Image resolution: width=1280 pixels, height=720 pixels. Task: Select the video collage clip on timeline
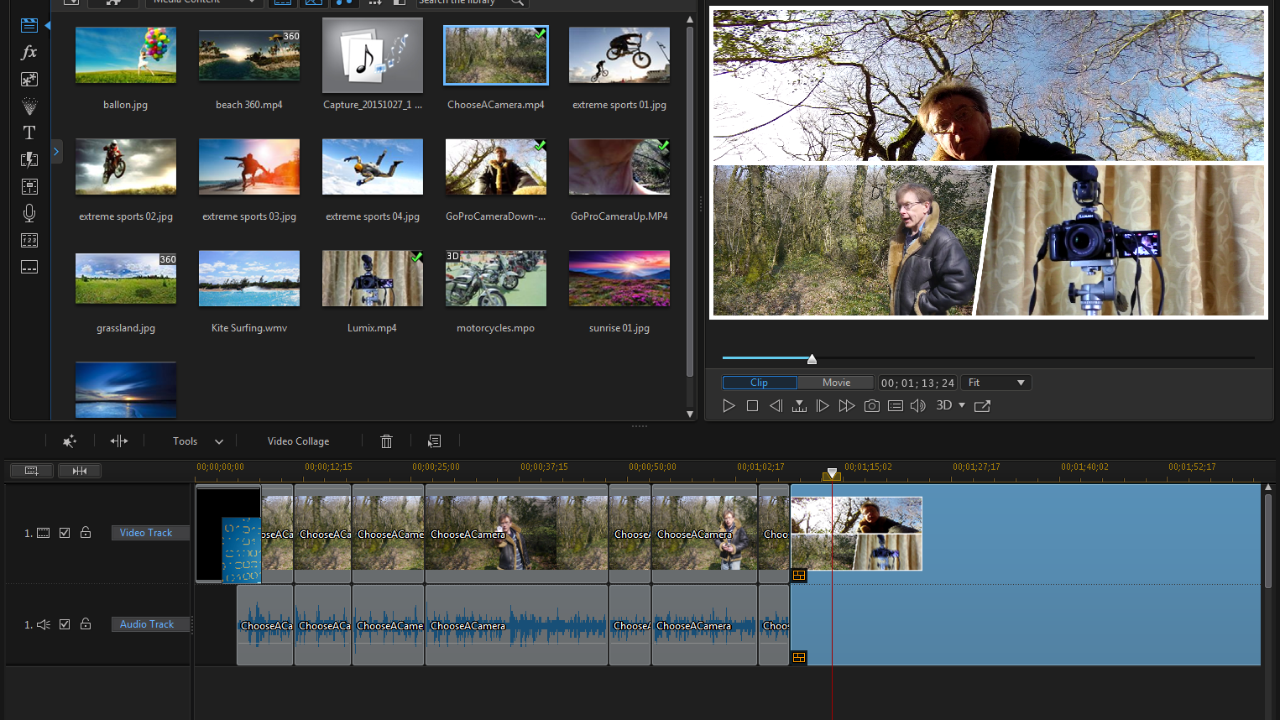tap(856, 533)
